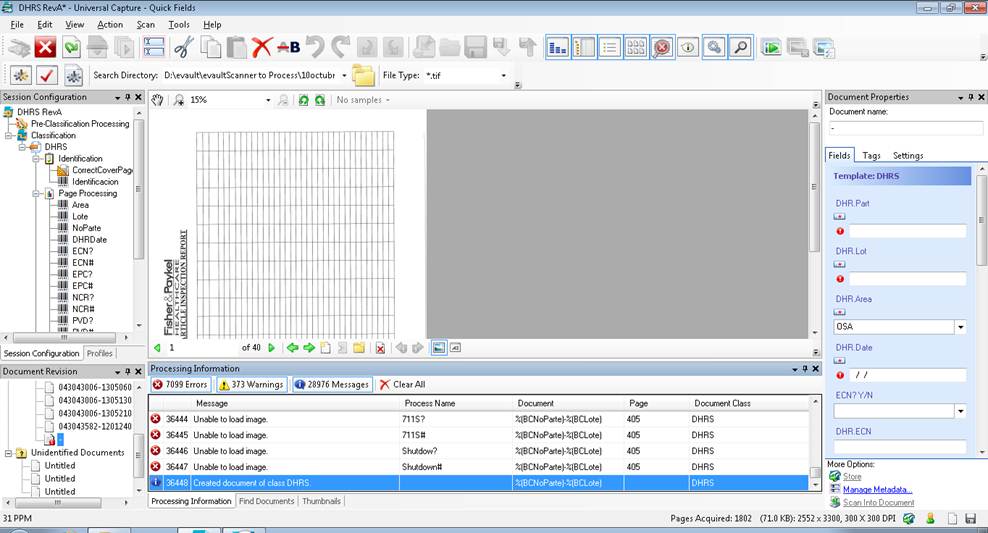Go to next page with green arrow

271,348
